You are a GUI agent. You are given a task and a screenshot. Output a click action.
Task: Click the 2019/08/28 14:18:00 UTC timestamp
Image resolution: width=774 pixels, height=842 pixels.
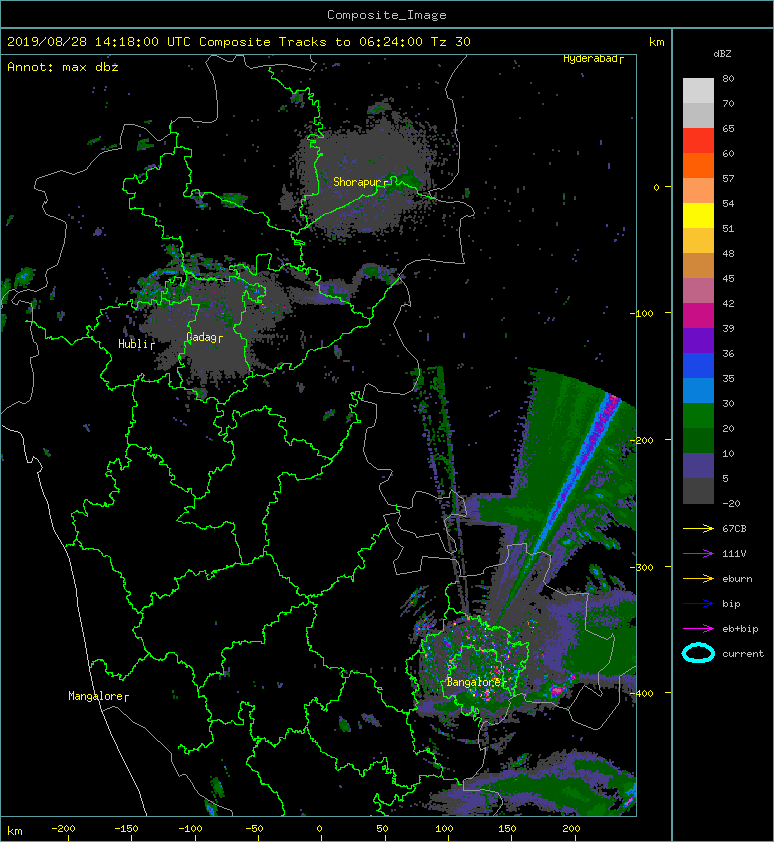pyautogui.click(x=99, y=42)
